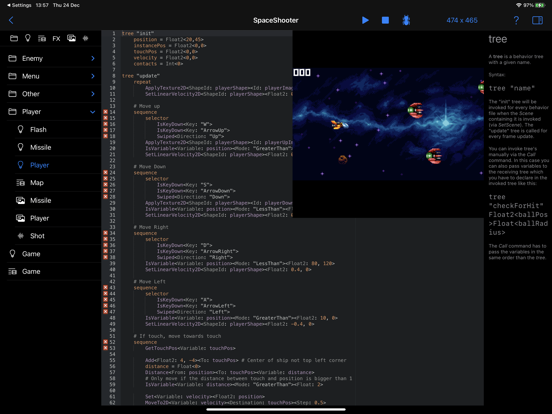Stop the running game
Viewport: 552px width, 414px height.
click(385, 20)
